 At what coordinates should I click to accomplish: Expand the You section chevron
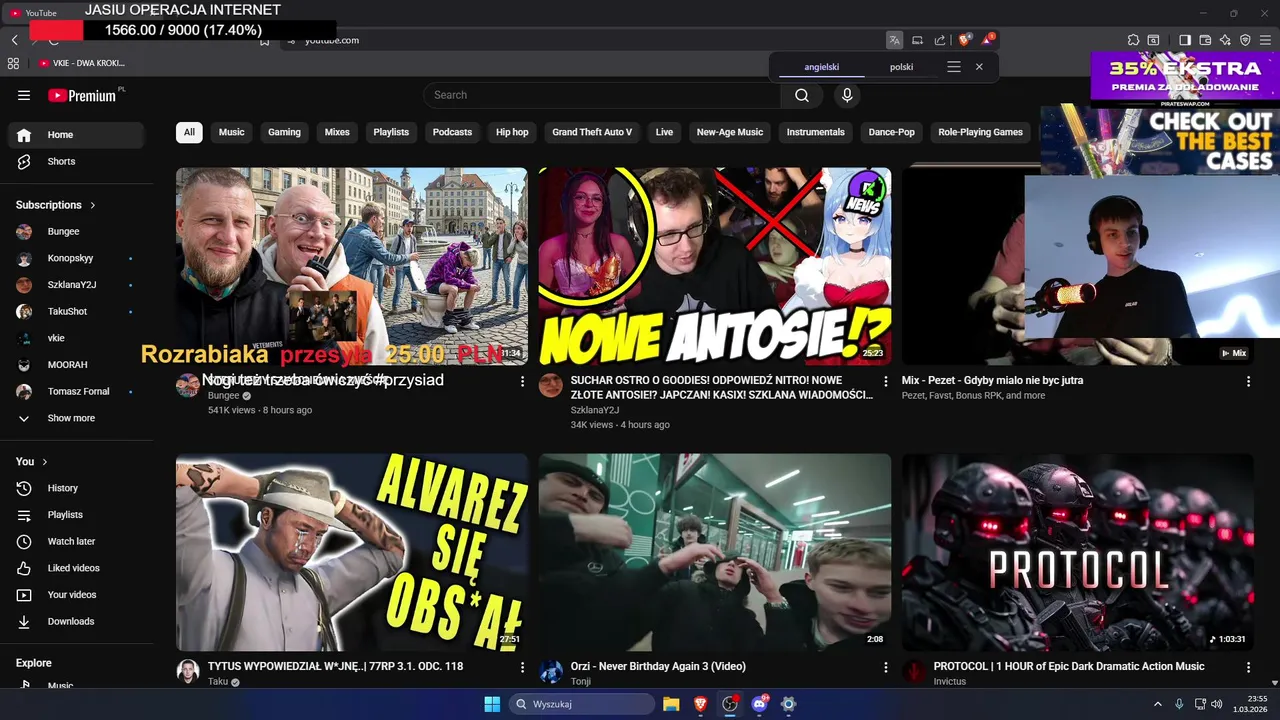[44, 462]
